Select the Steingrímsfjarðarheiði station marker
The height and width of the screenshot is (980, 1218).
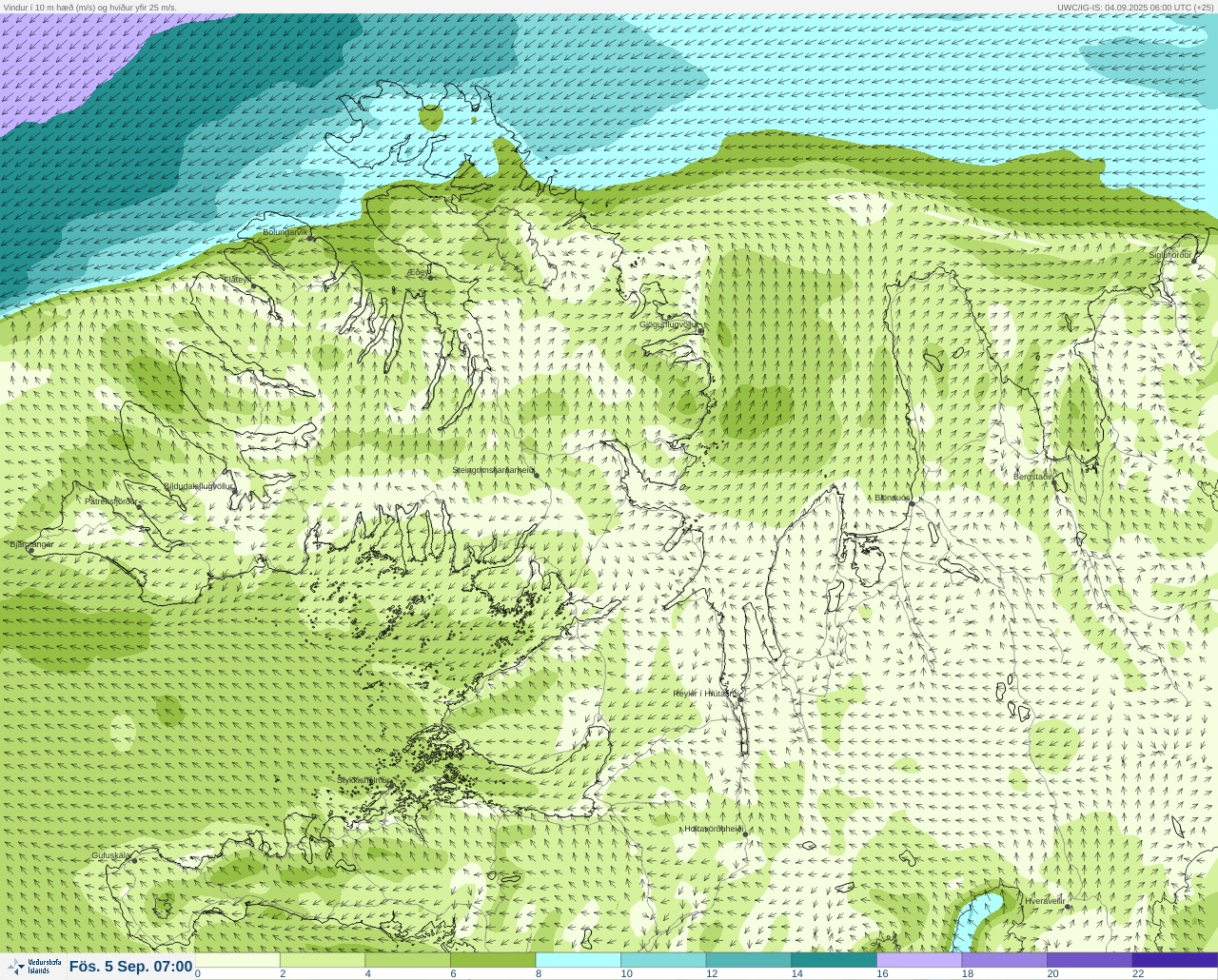[537, 475]
